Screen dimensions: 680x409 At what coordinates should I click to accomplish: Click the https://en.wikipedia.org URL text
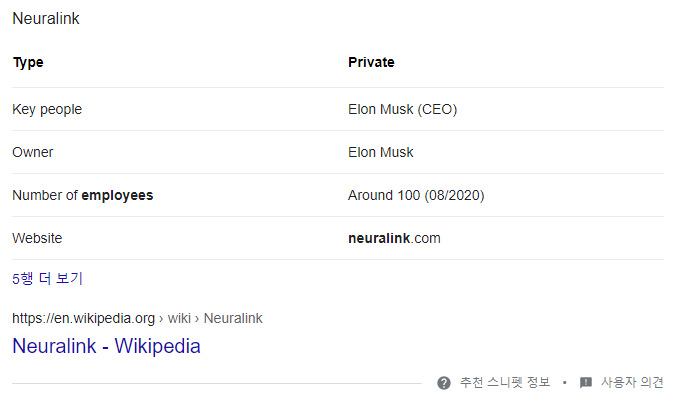[83, 318]
